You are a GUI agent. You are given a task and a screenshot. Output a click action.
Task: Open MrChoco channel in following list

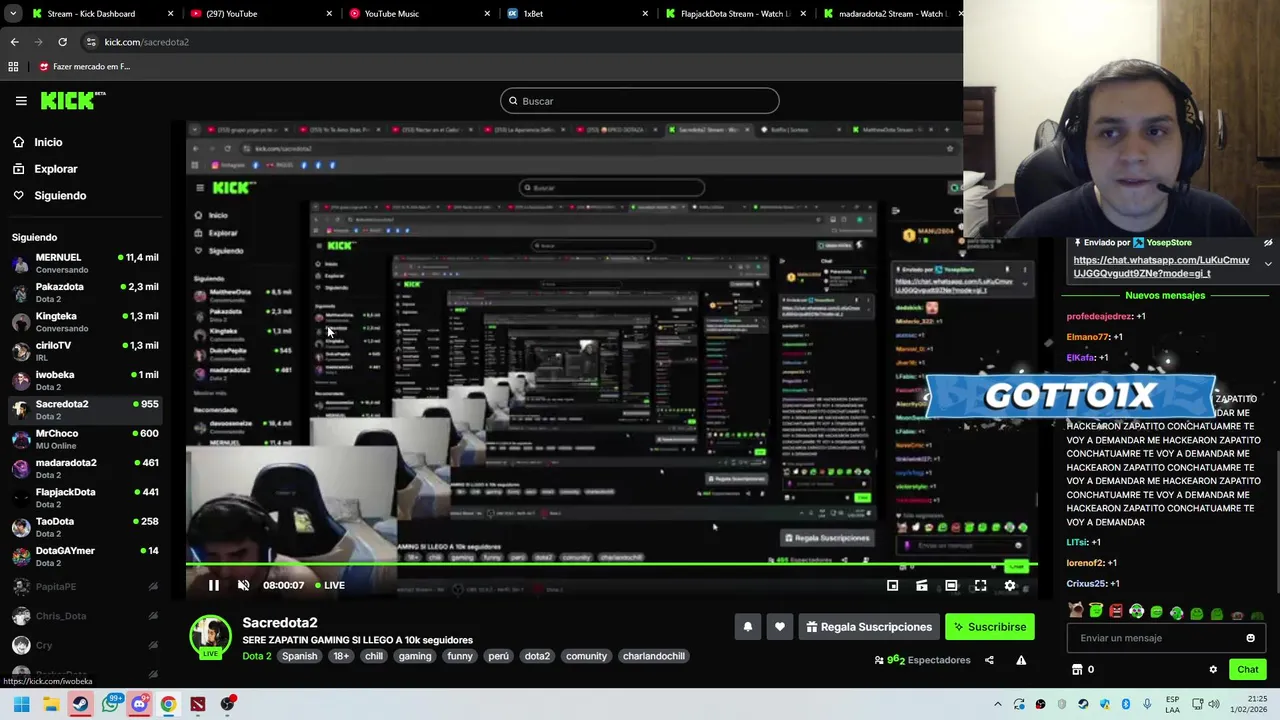(85, 439)
